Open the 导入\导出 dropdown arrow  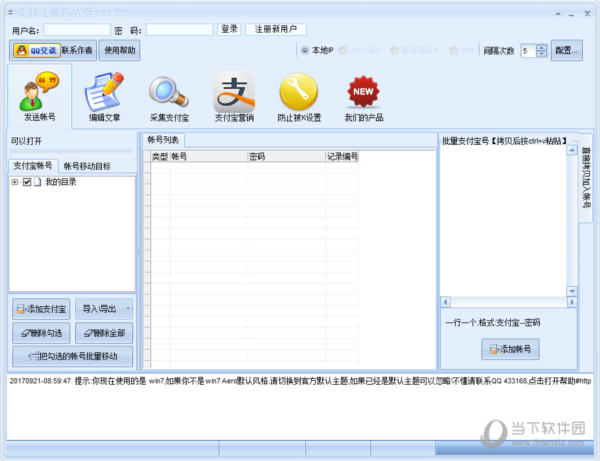(x=128, y=308)
